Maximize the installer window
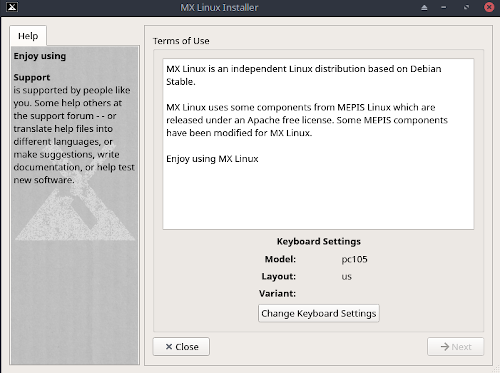 [466, 7]
